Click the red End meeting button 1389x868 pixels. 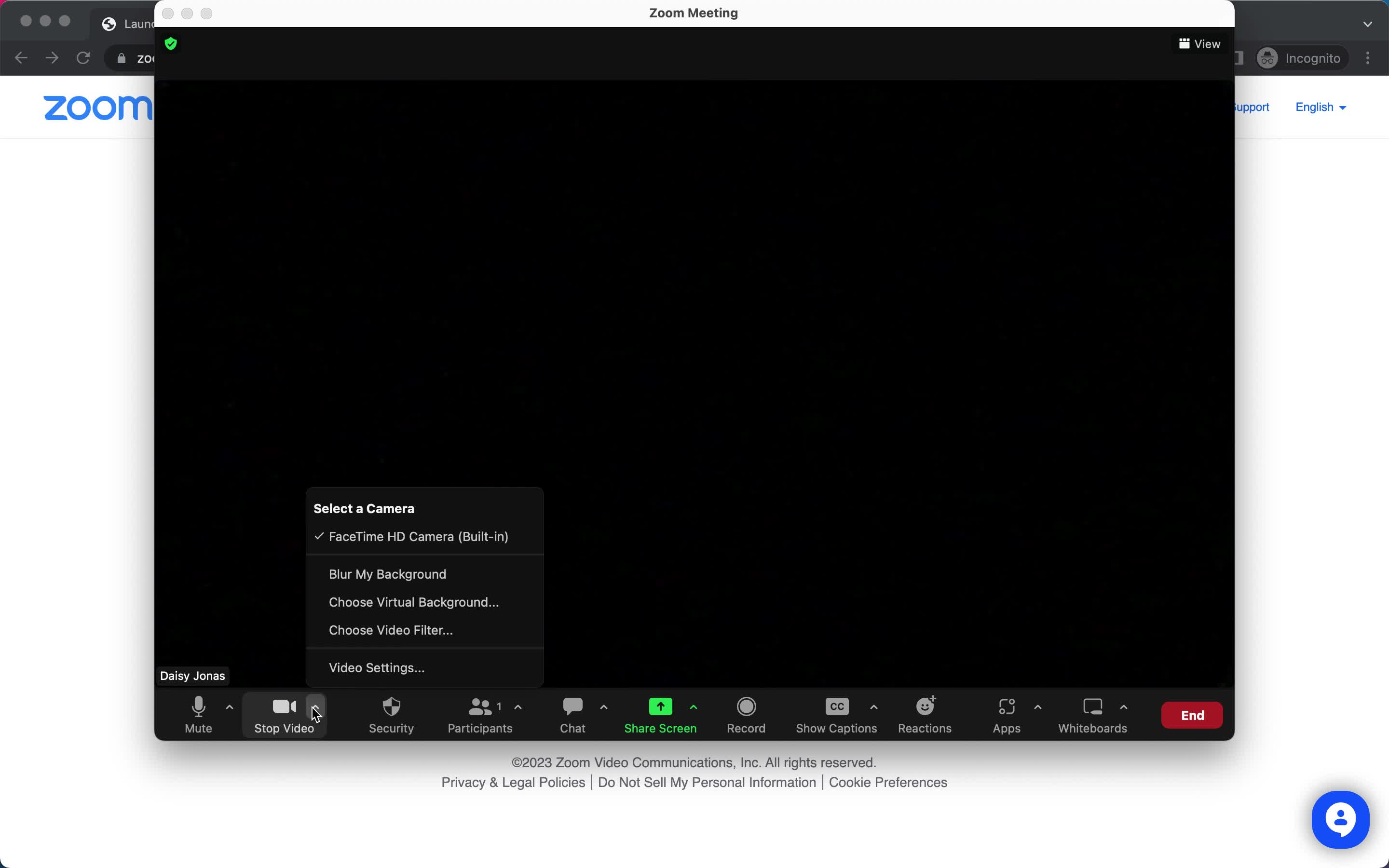coord(1193,715)
